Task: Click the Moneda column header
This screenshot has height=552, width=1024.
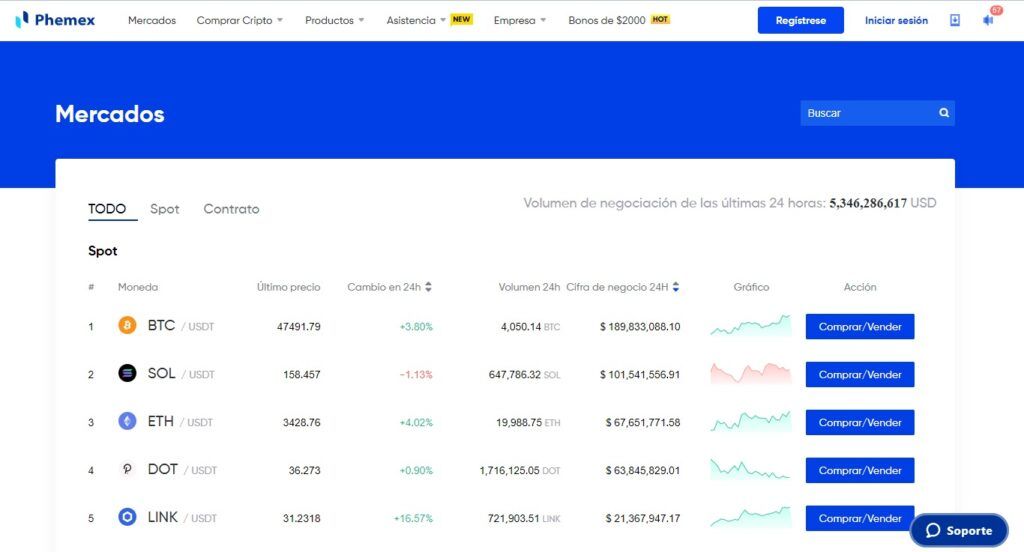Action: [138, 287]
